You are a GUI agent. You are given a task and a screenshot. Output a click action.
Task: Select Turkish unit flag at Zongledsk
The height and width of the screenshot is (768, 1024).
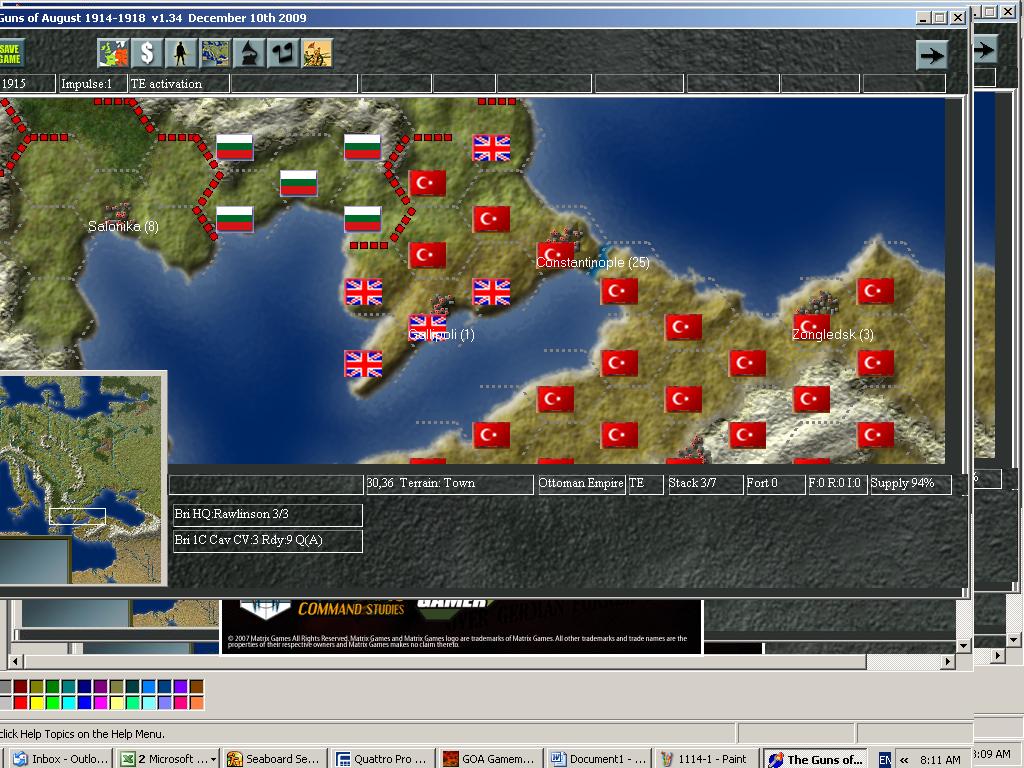(812, 327)
